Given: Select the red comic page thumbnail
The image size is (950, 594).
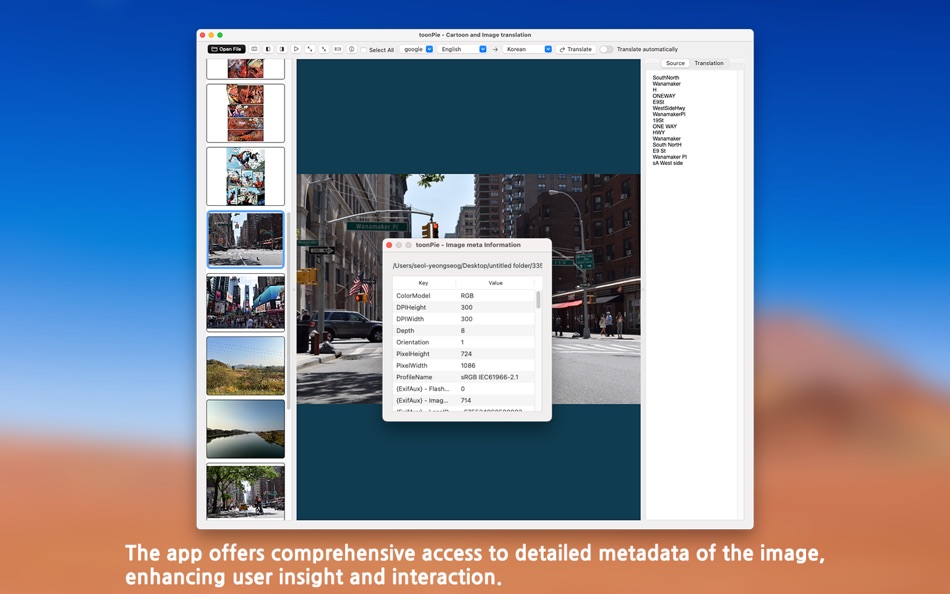Looking at the screenshot, I should (245, 113).
